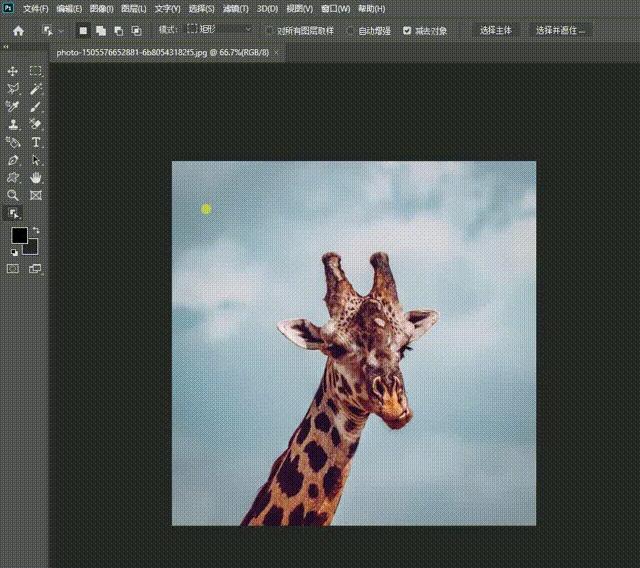The height and width of the screenshot is (568, 640).
Task: Open the 图层(L) menu
Action: pos(133,9)
